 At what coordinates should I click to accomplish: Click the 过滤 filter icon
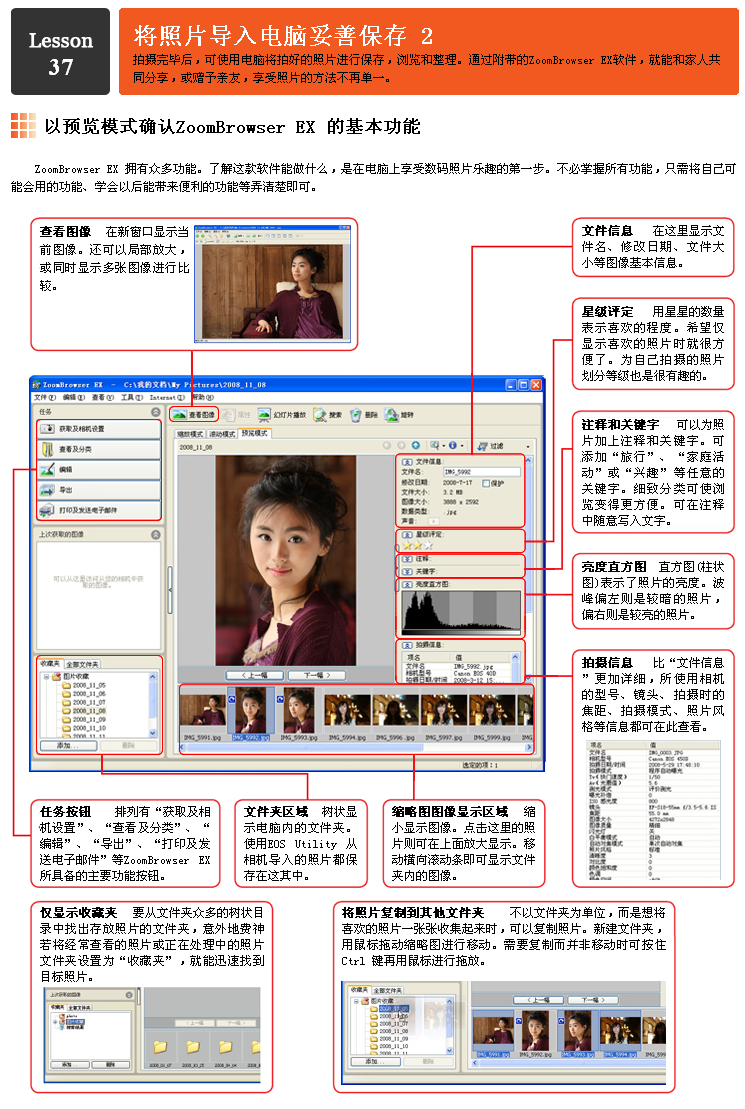click(x=483, y=446)
